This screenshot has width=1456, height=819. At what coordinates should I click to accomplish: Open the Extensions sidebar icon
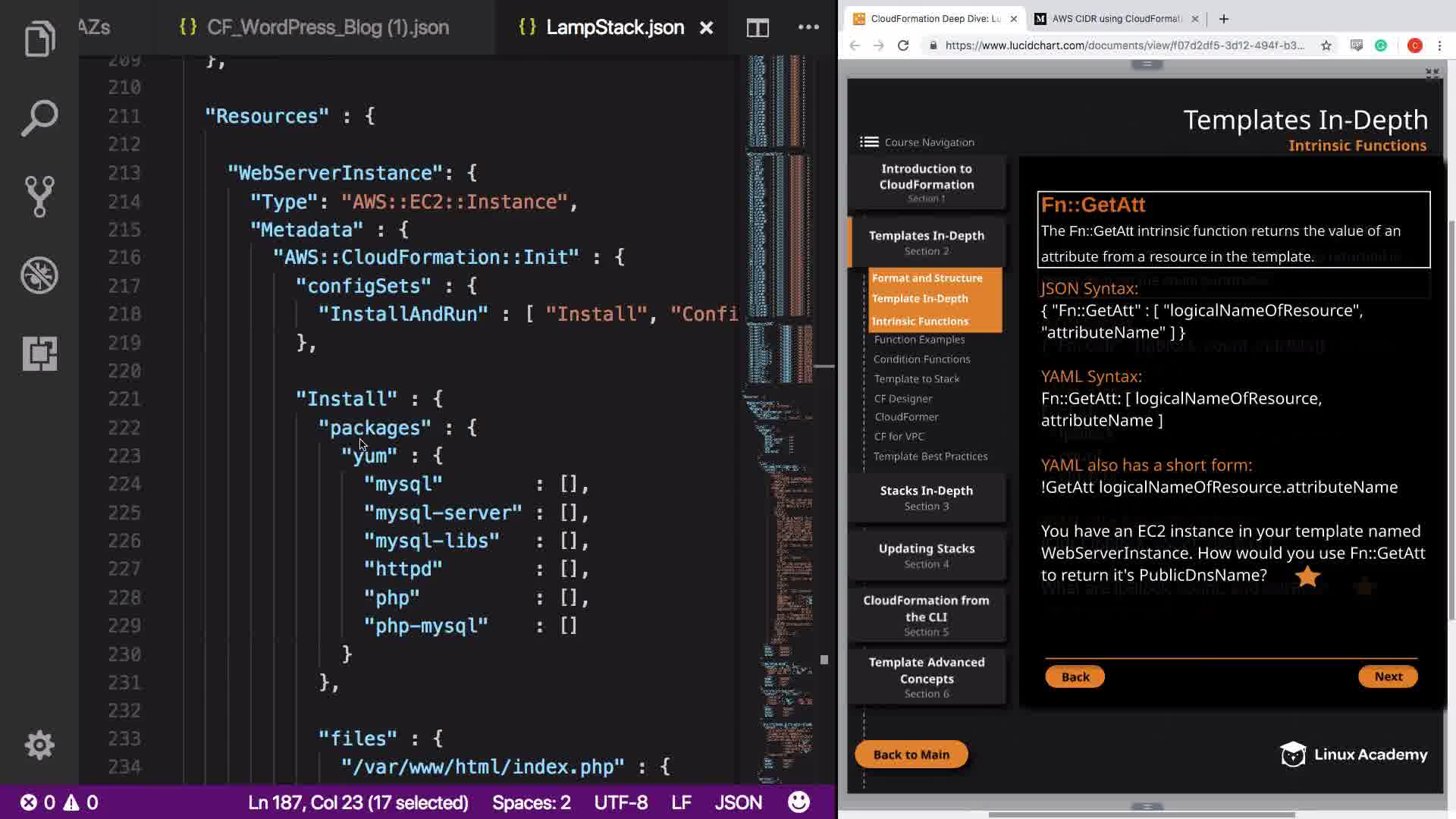pyautogui.click(x=39, y=353)
